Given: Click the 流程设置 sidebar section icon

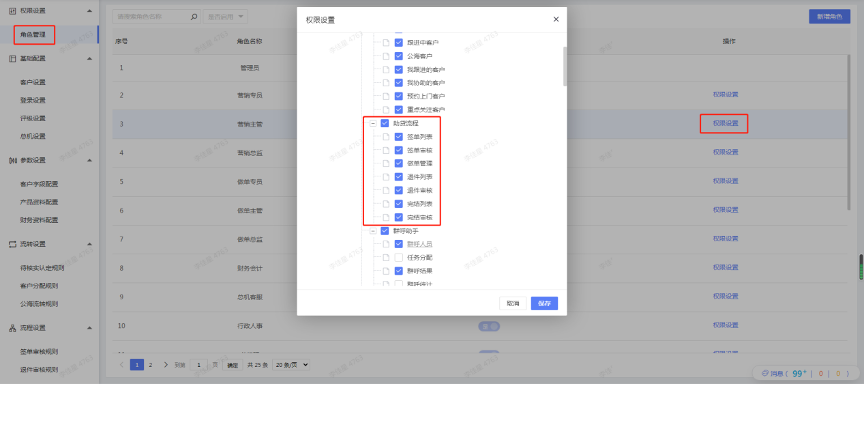Looking at the screenshot, I should coord(13,328).
